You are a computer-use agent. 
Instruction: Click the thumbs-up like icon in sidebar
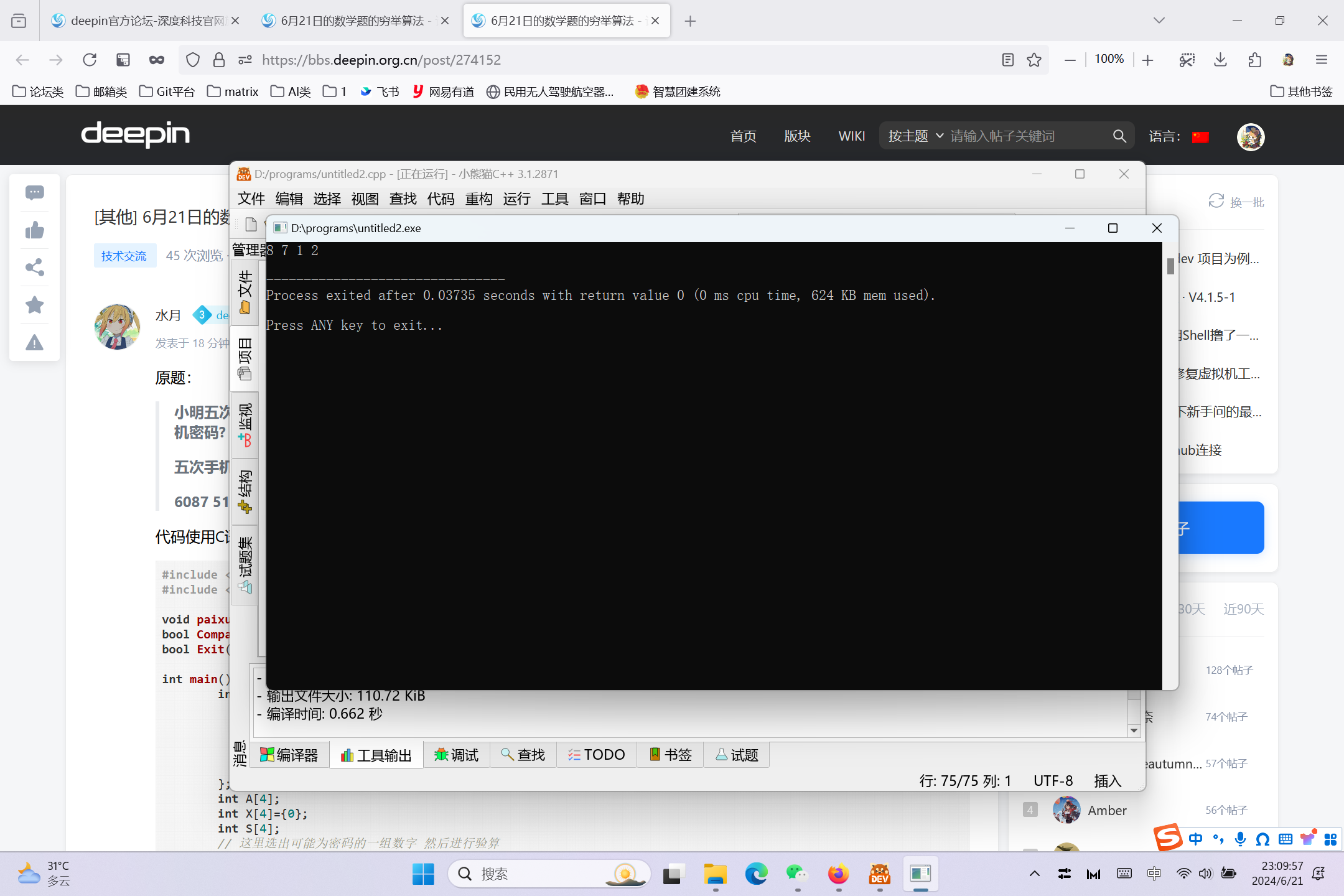35,230
